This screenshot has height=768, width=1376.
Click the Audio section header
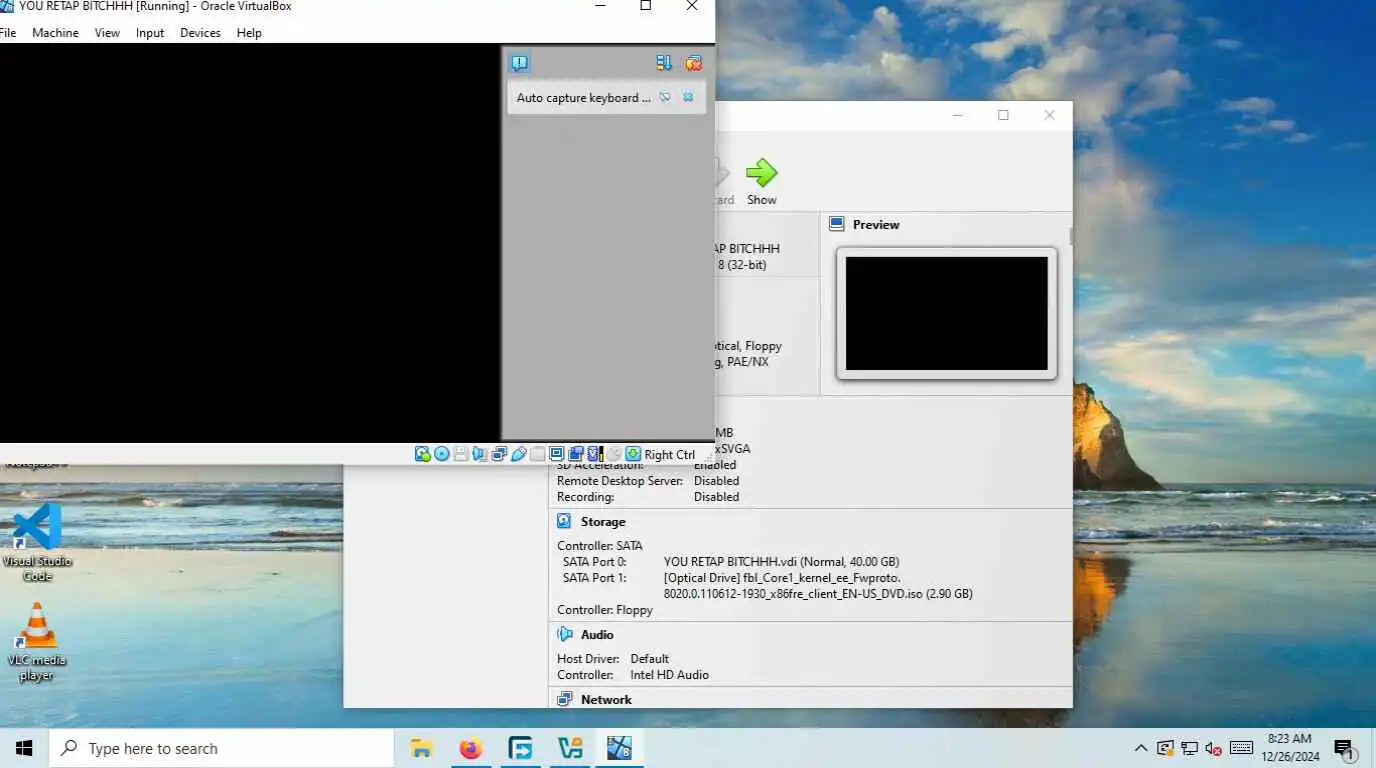597,635
